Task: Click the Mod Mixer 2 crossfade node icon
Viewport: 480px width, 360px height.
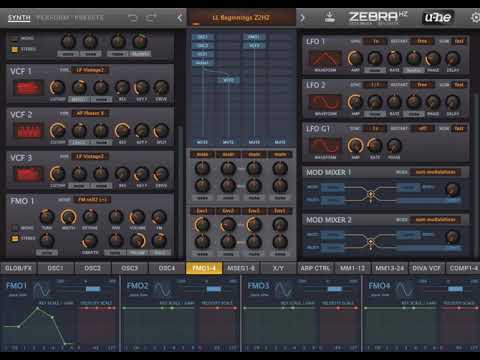Action: [371, 242]
